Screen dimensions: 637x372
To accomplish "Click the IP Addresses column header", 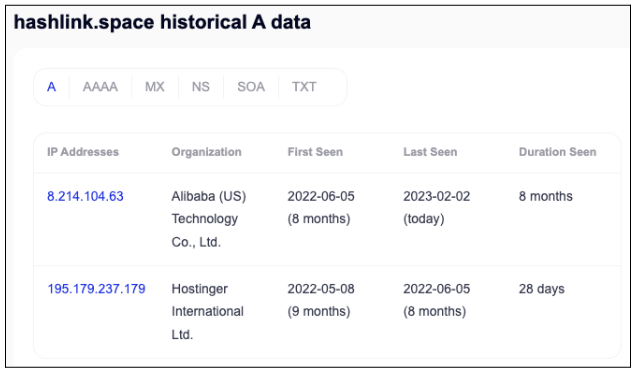I will point(83,152).
